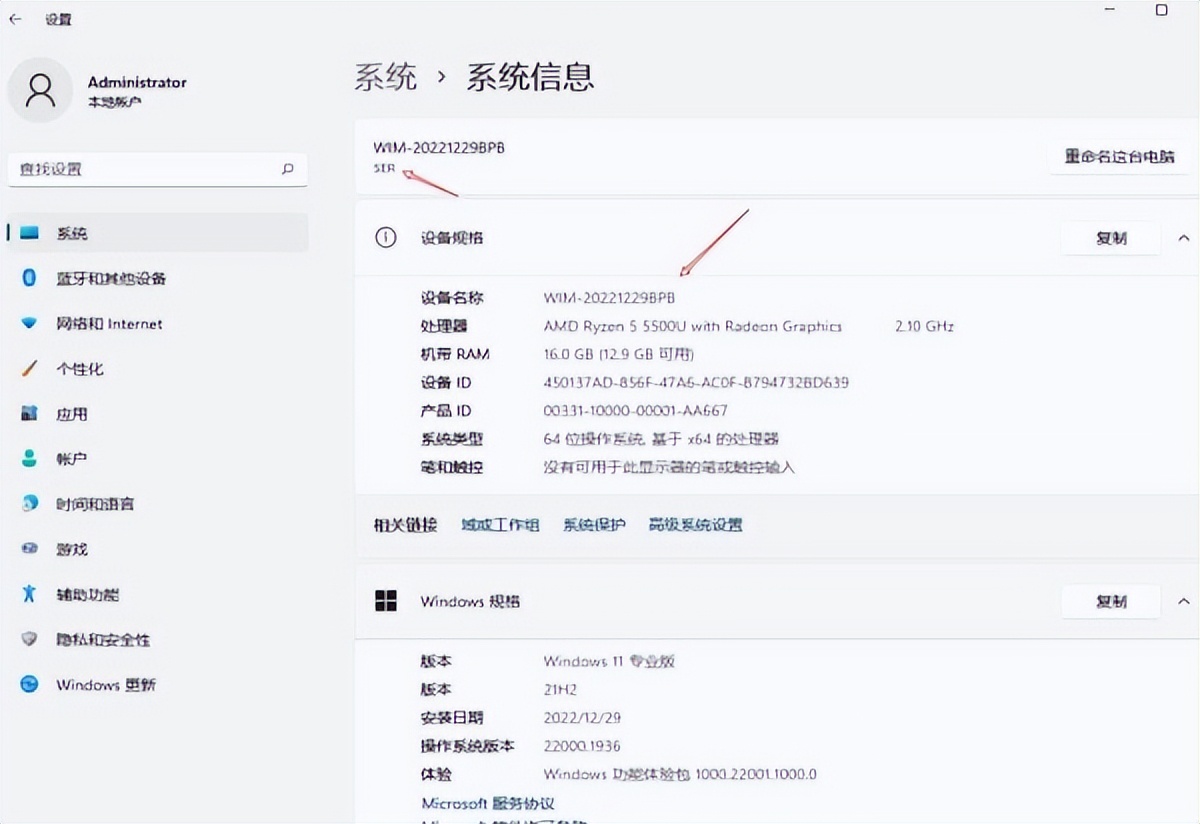Click the search magnifier icon
The image size is (1200, 824).
click(288, 169)
